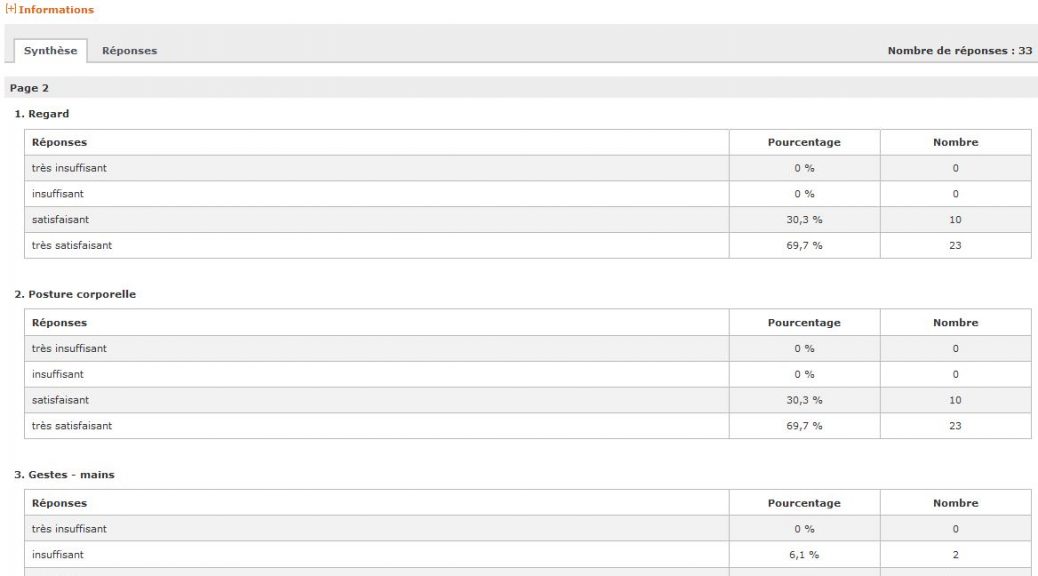Switch to the Synthèse tab

point(50,50)
